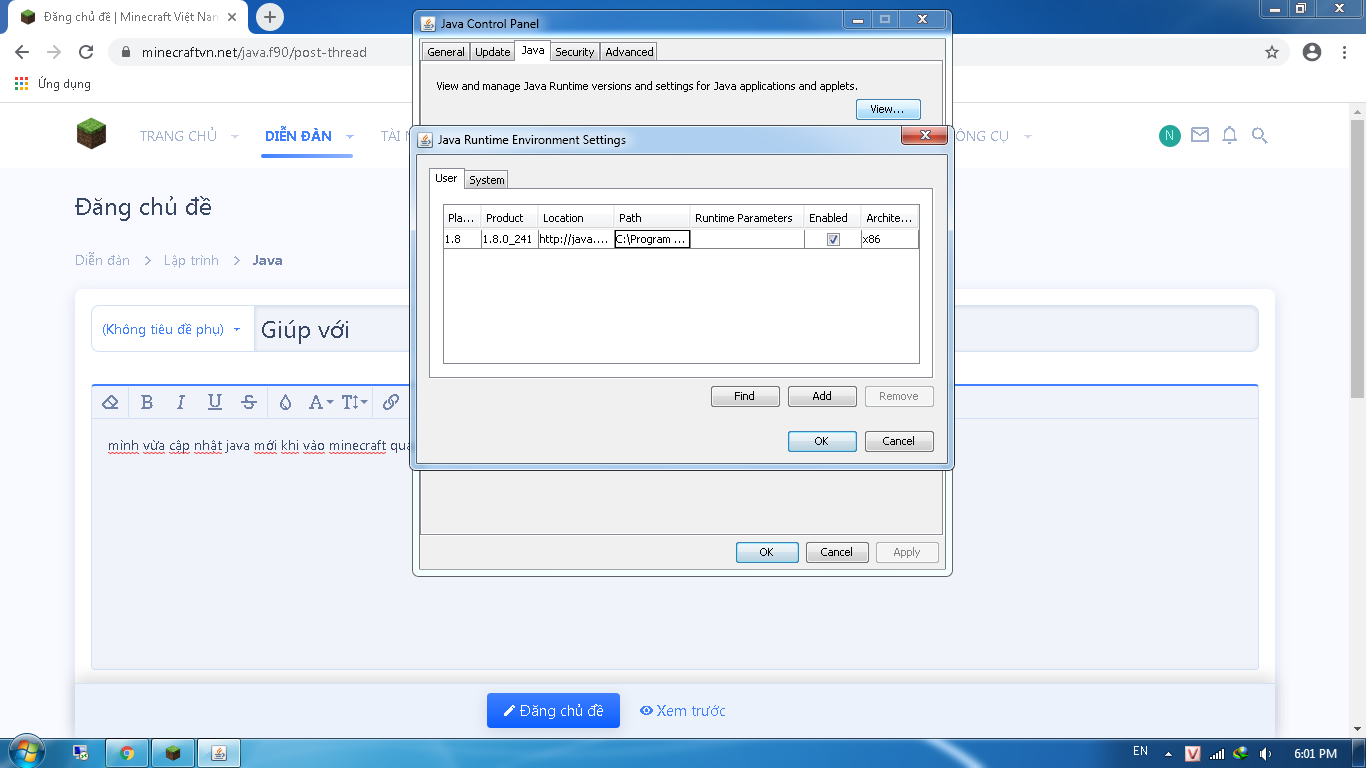
Task: Click the site search magnifier icon
Action: coord(1260,135)
